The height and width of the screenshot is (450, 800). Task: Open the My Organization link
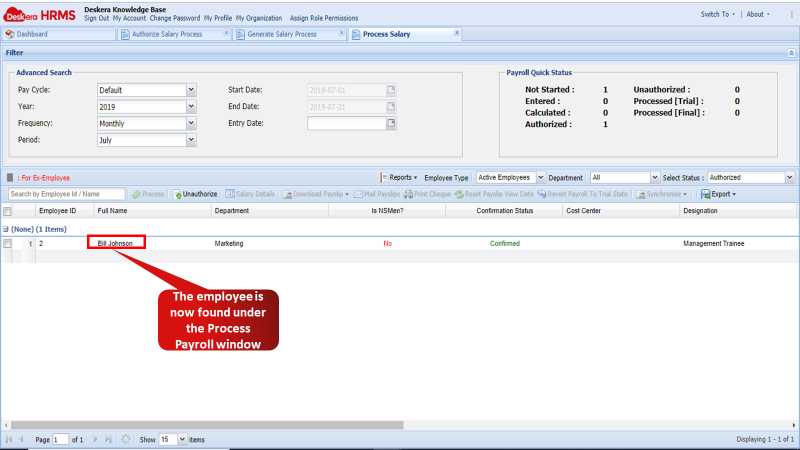[259, 18]
